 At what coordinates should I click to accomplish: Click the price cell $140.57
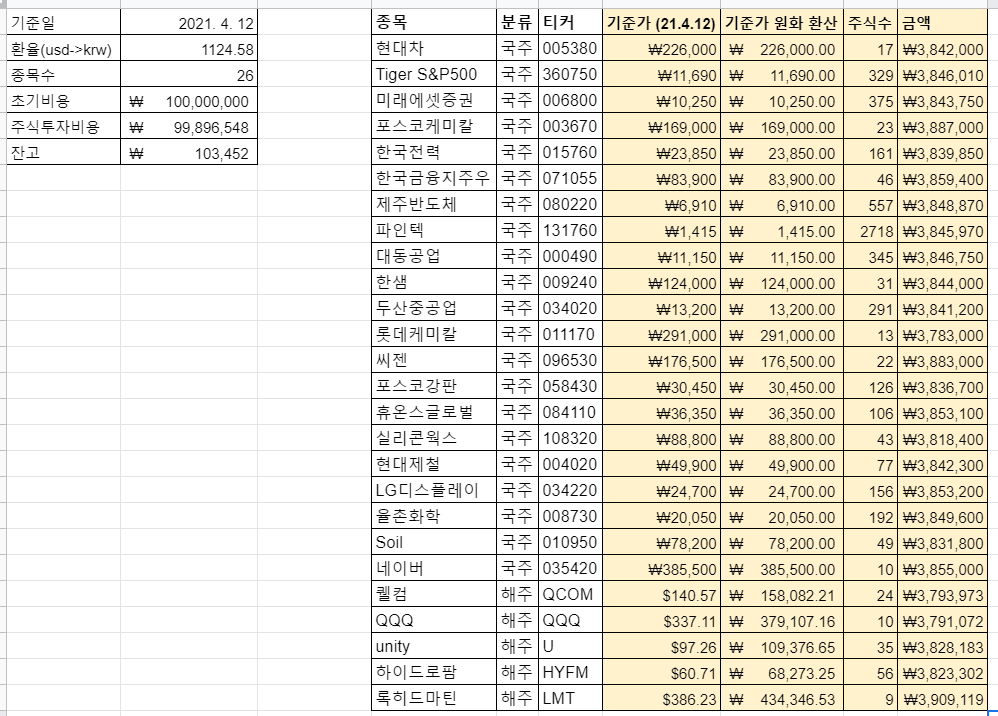click(661, 595)
